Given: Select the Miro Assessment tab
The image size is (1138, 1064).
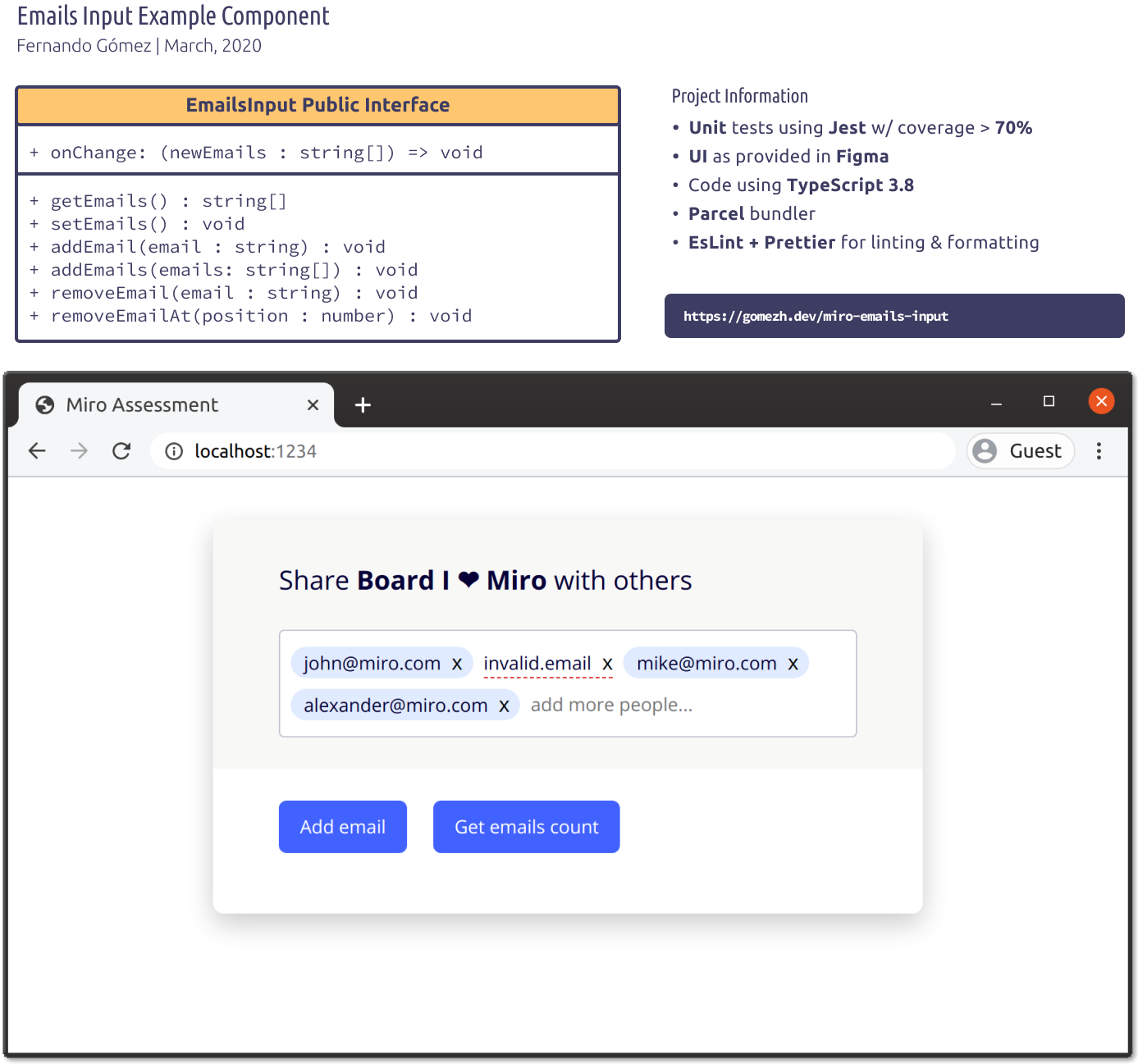Looking at the screenshot, I should [156, 405].
